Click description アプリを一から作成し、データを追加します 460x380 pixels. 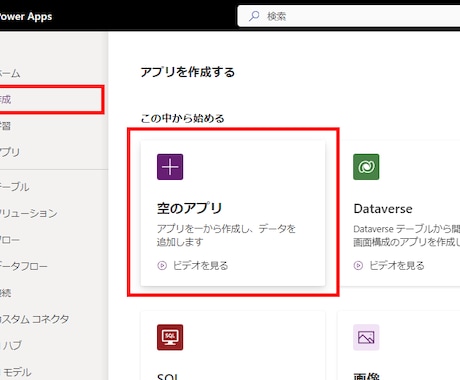pyautogui.click(x=226, y=235)
